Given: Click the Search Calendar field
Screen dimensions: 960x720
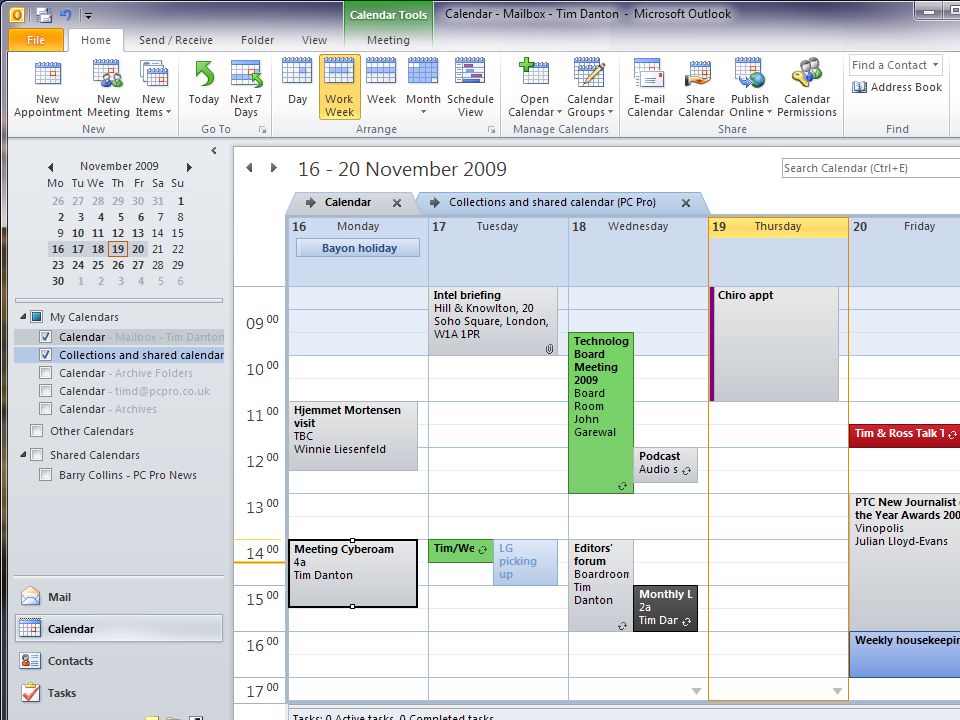Looking at the screenshot, I should [871, 168].
